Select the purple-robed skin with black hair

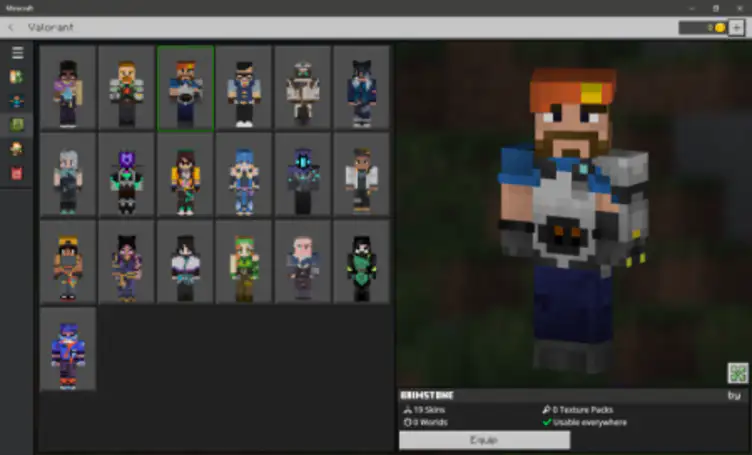(x=127, y=262)
